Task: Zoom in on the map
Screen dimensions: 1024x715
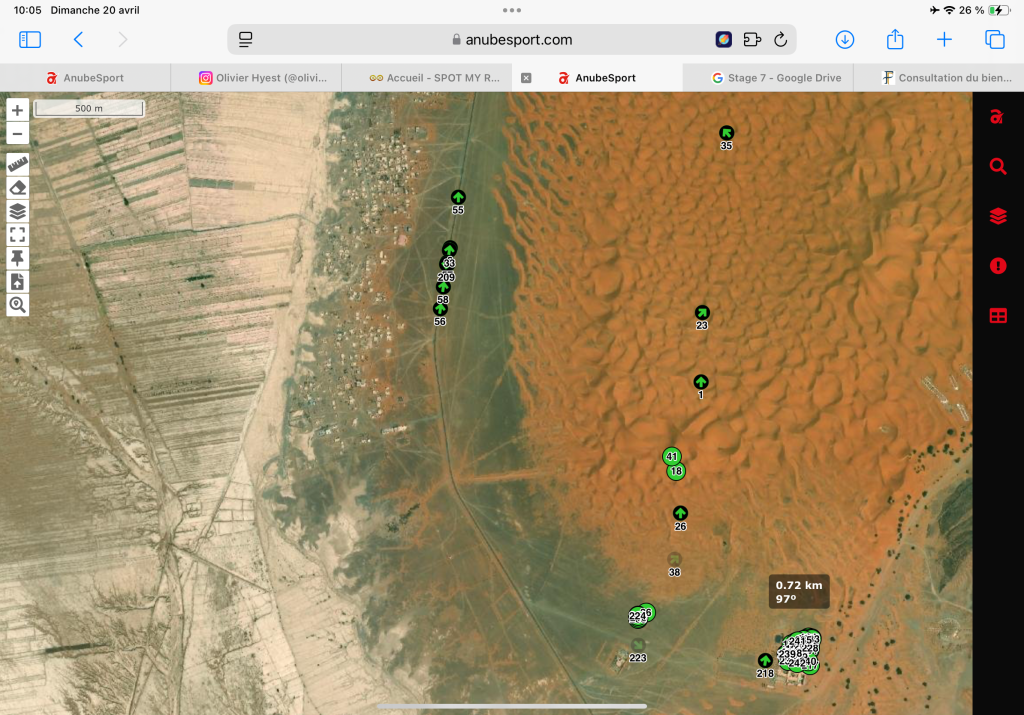Action: [18, 111]
